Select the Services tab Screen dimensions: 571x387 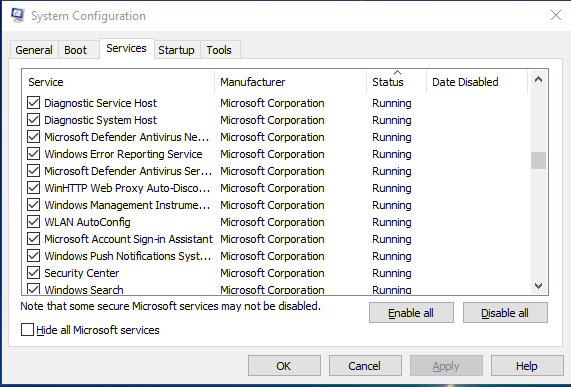coord(126,48)
